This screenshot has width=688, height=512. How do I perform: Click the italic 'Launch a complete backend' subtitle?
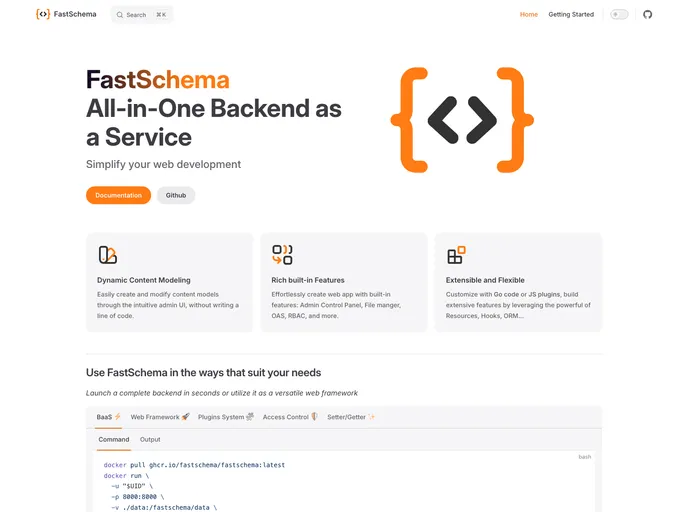pyautogui.click(x=222, y=393)
